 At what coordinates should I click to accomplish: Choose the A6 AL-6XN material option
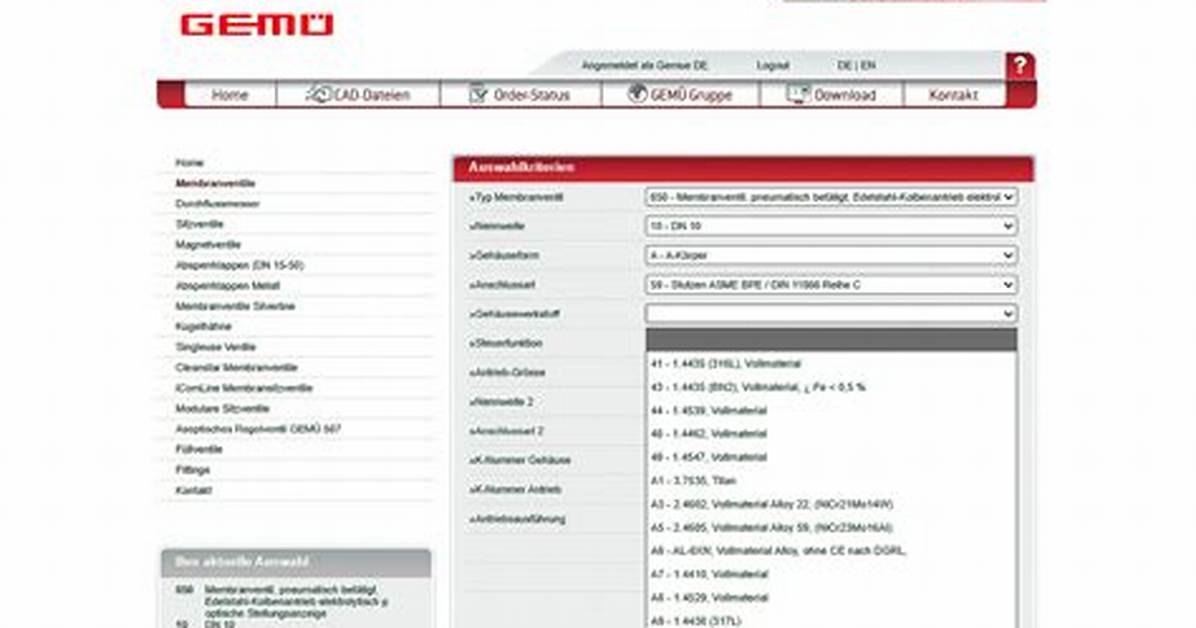point(831,551)
